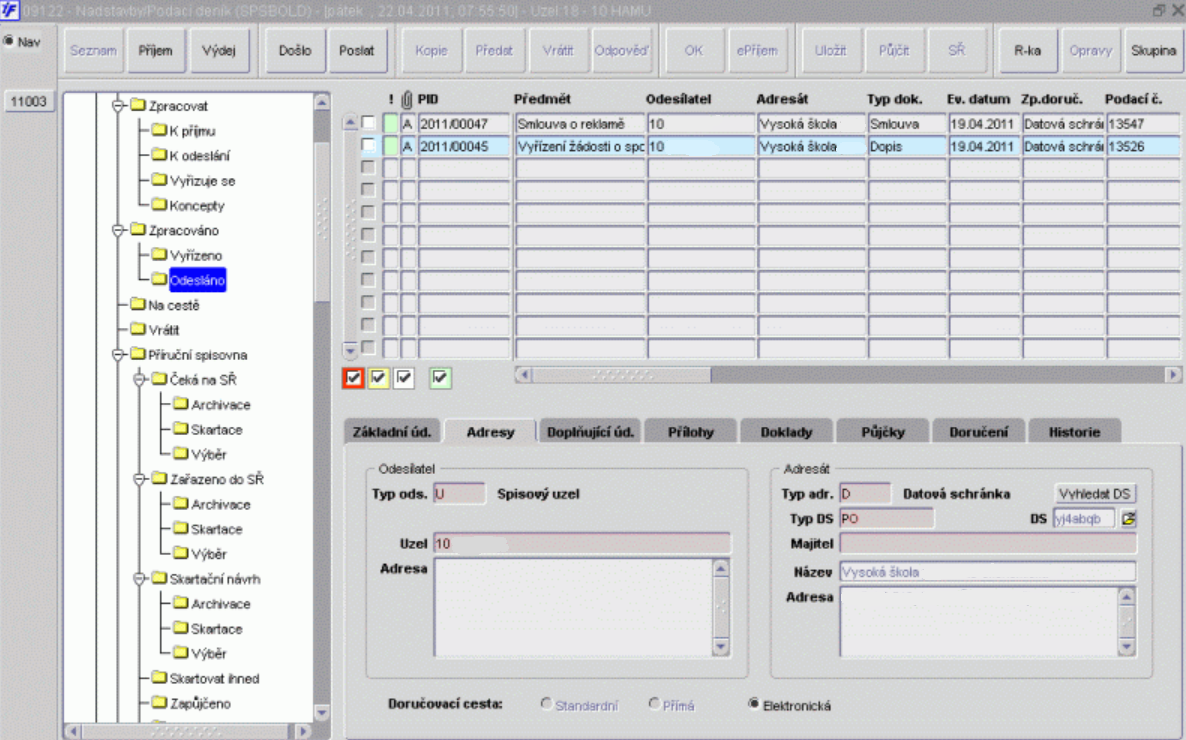Click the restore window icon in title bar
The height and width of the screenshot is (740, 1186).
click(x=1159, y=11)
